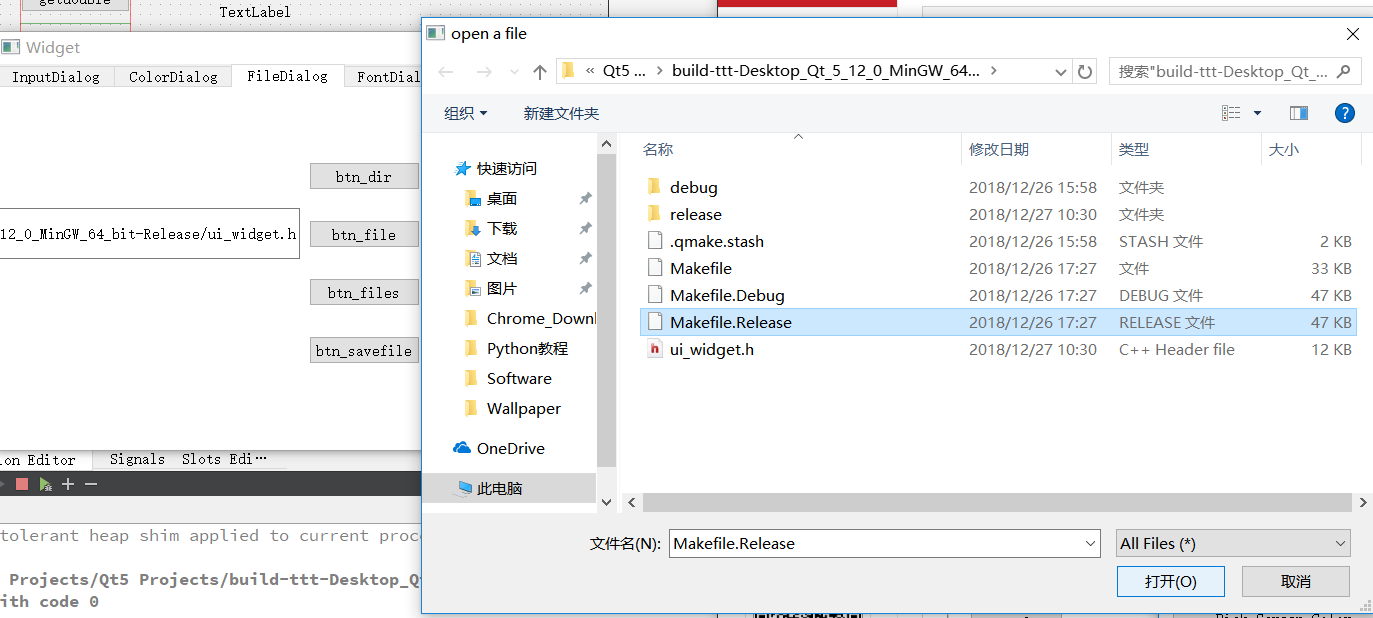Viewport: 1373px width, 618px height.
Task: Click the plus icon to add an action
Action: tap(68, 483)
